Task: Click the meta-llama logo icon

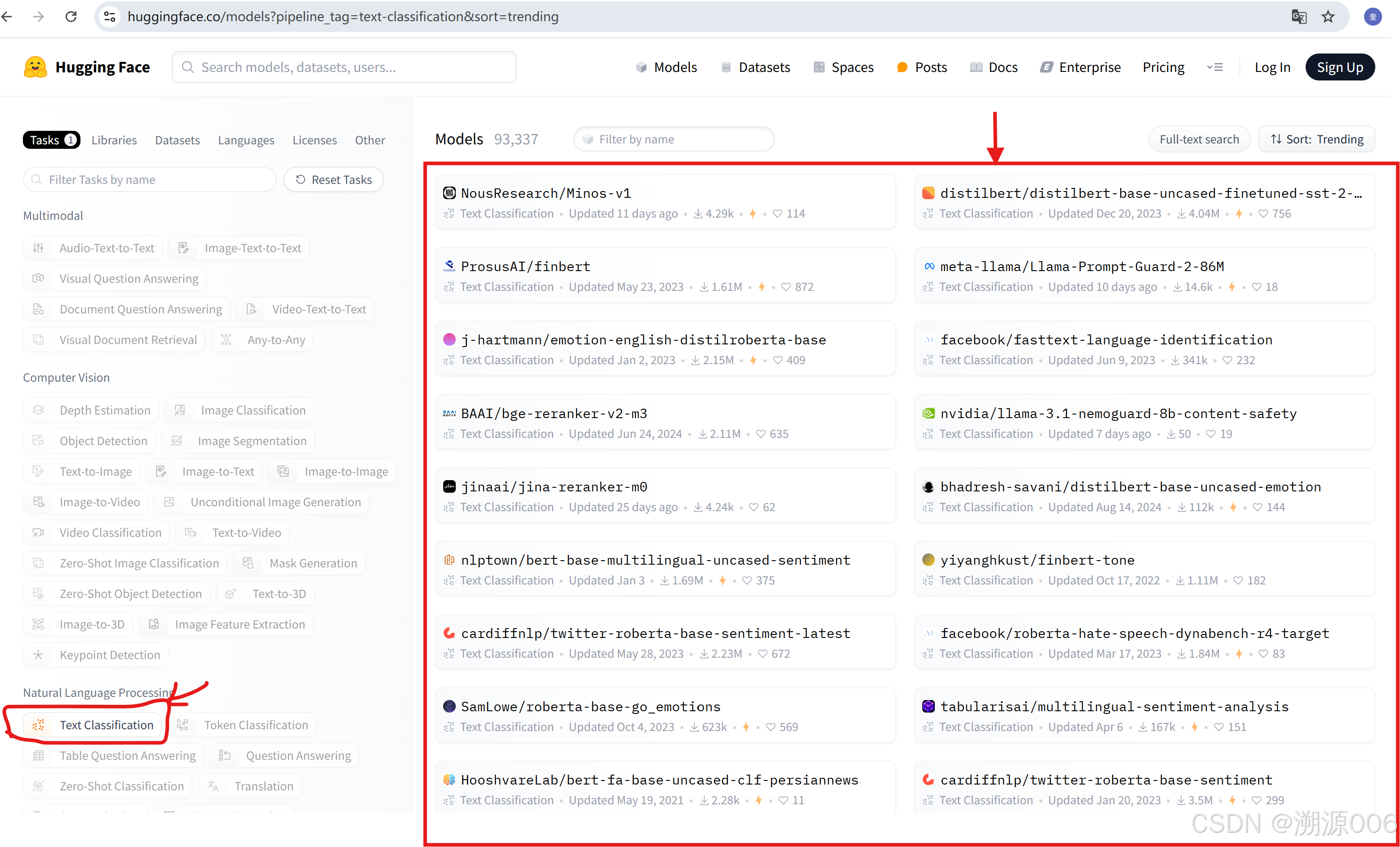Action: point(929,266)
